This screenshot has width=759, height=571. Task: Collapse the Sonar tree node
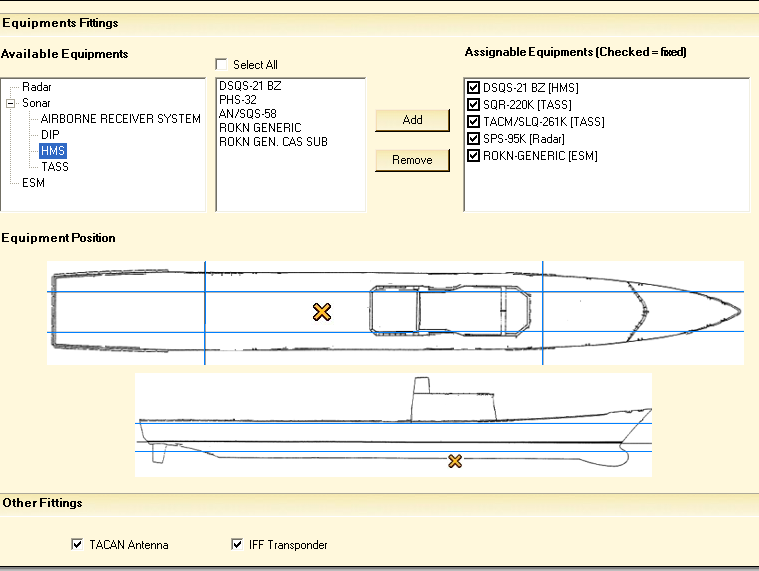(x=10, y=103)
